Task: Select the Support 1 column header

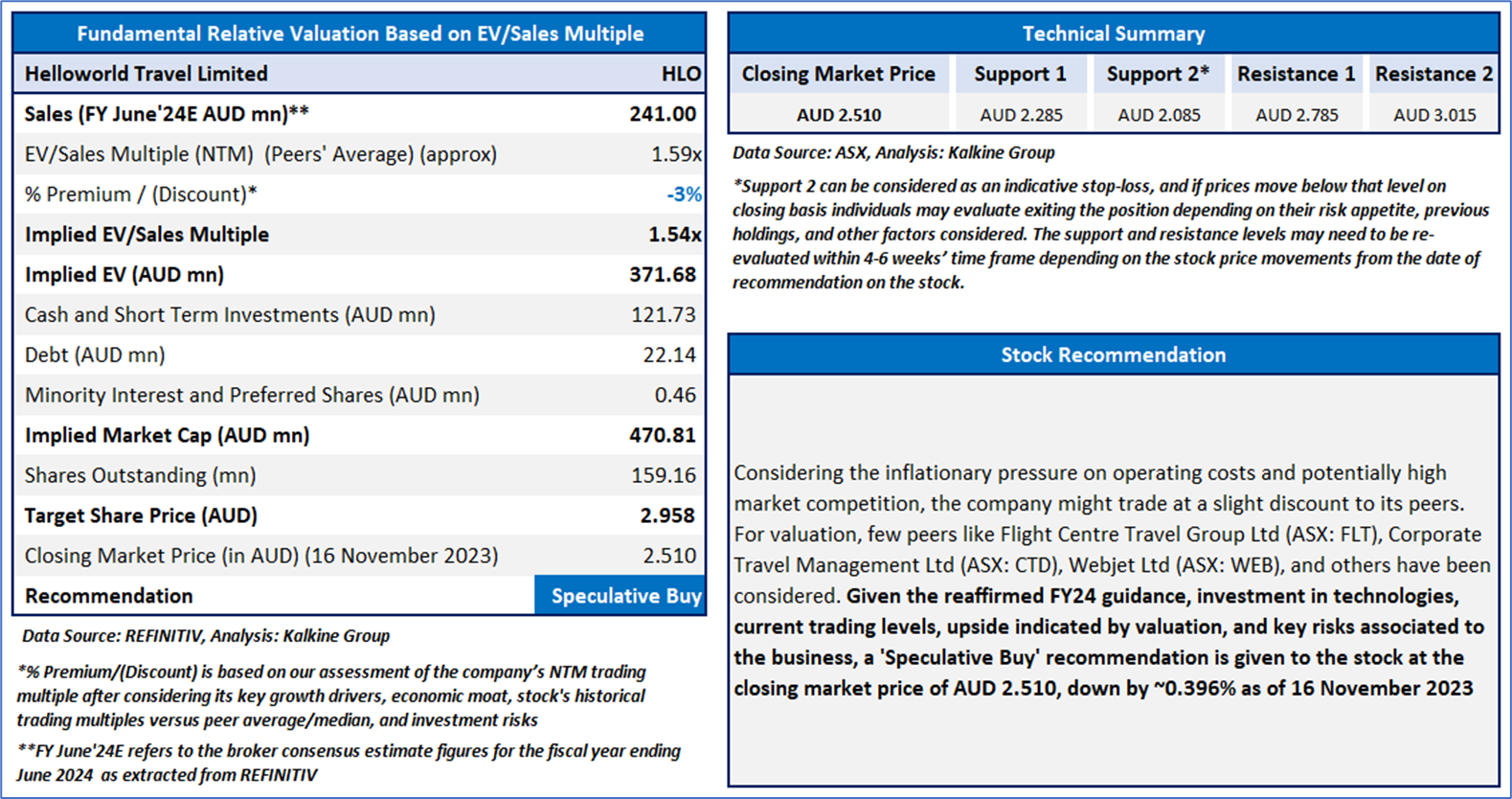Action: [1020, 74]
